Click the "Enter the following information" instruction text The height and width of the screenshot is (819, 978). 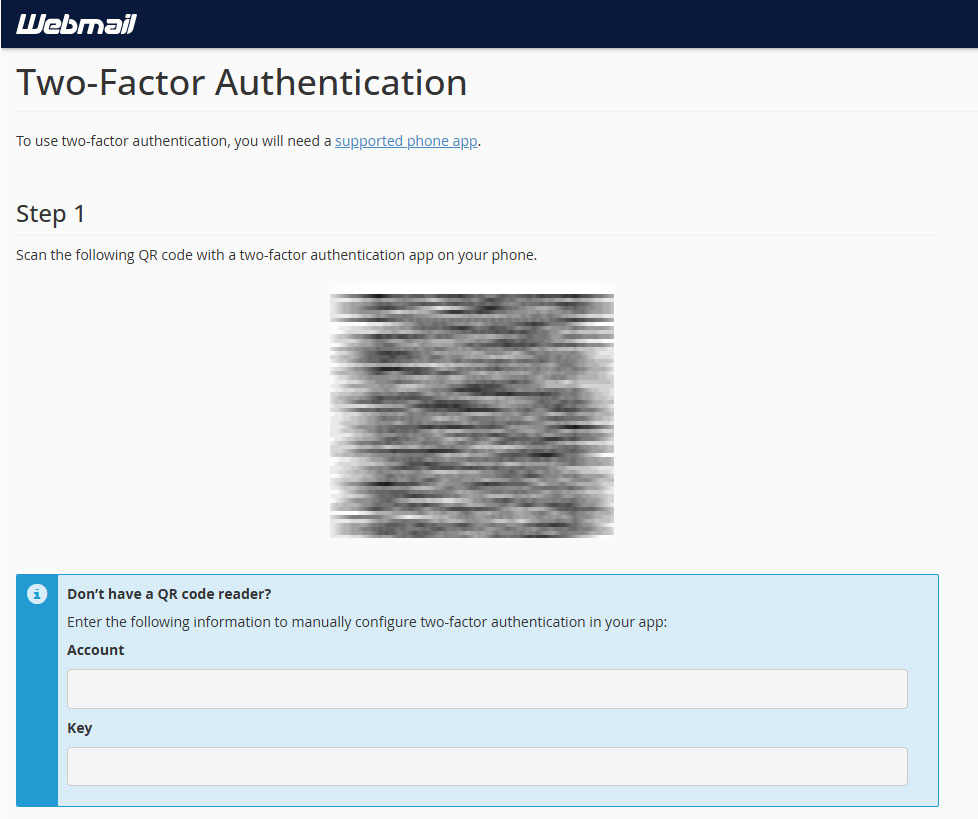point(366,622)
